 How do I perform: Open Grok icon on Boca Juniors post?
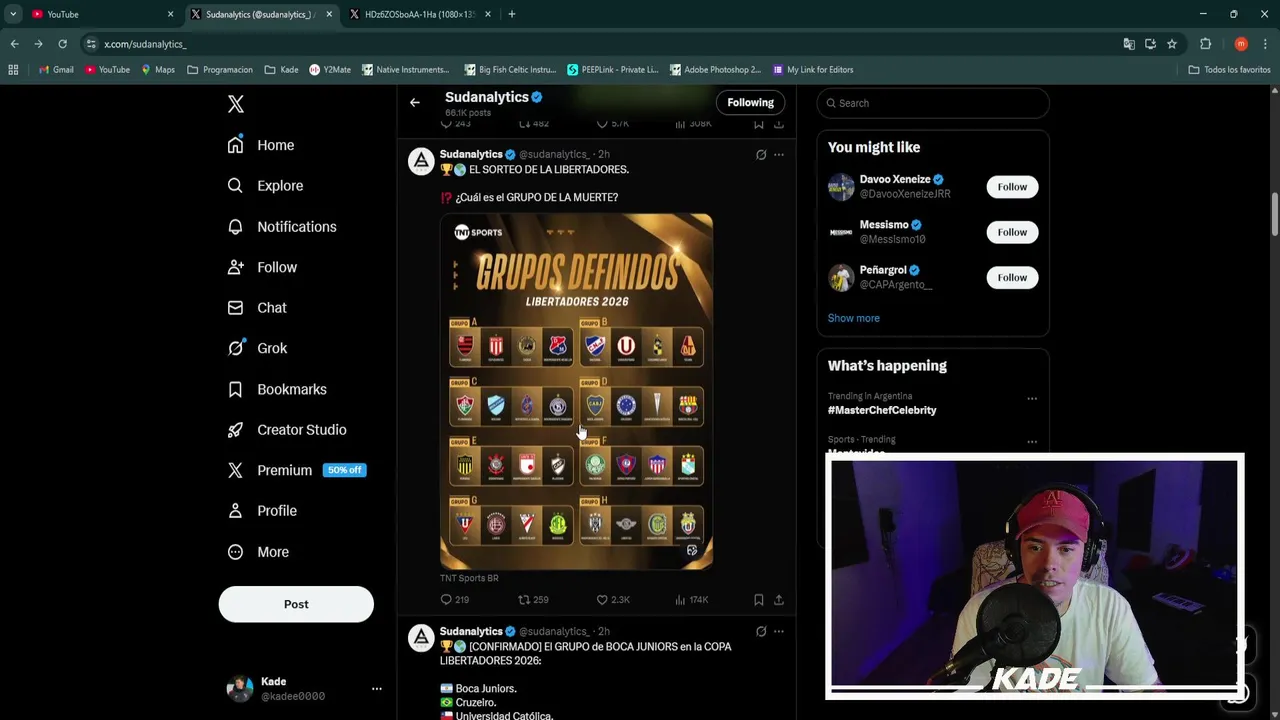[761, 632]
